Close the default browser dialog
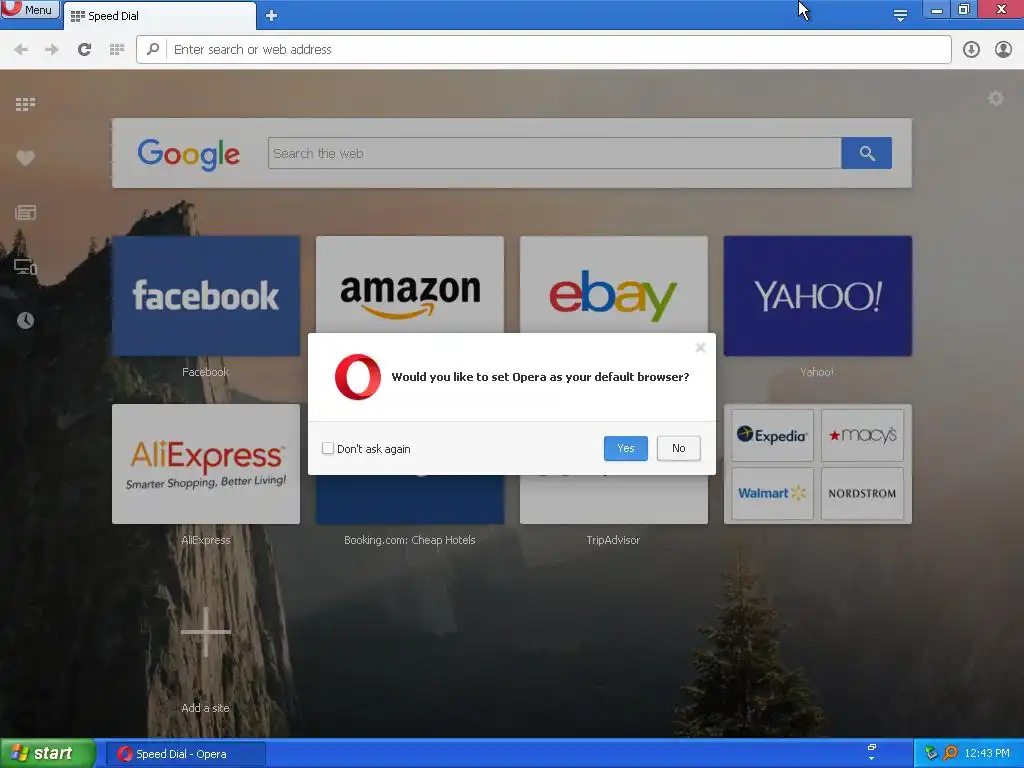The height and width of the screenshot is (768, 1024). click(700, 347)
